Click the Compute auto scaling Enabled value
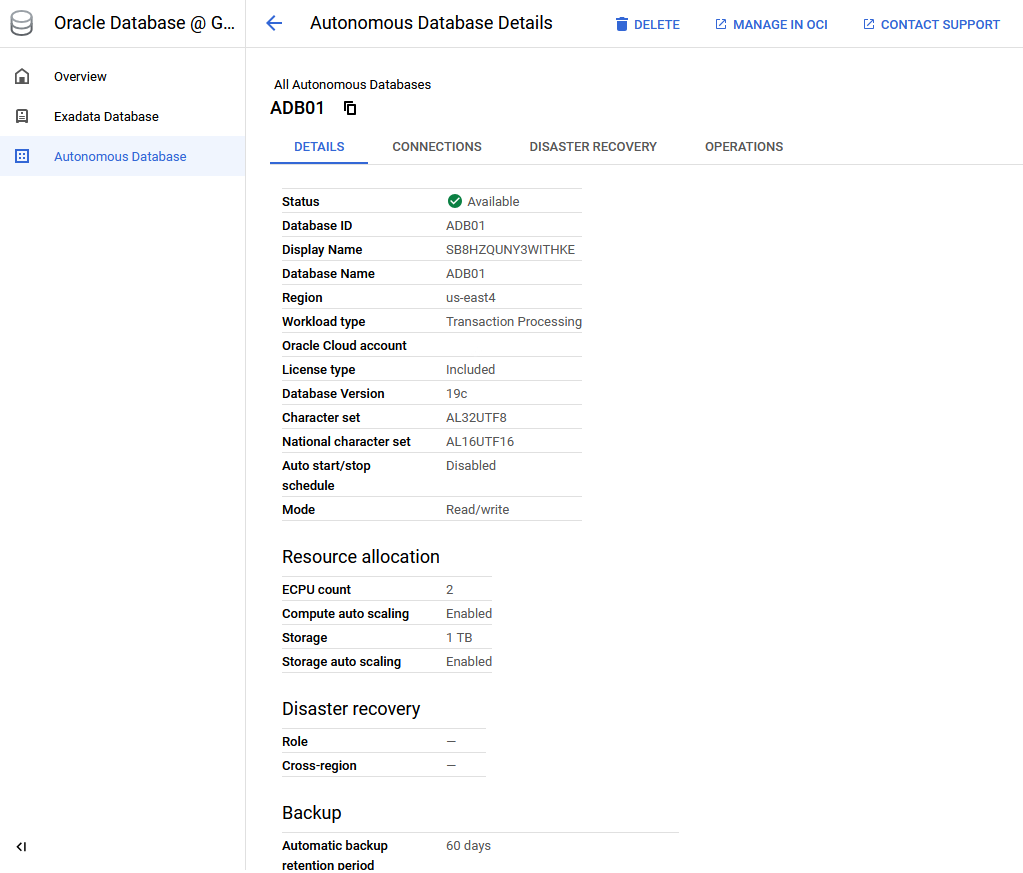The width and height of the screenshot is (1023, 873). (x=469, y=613)
